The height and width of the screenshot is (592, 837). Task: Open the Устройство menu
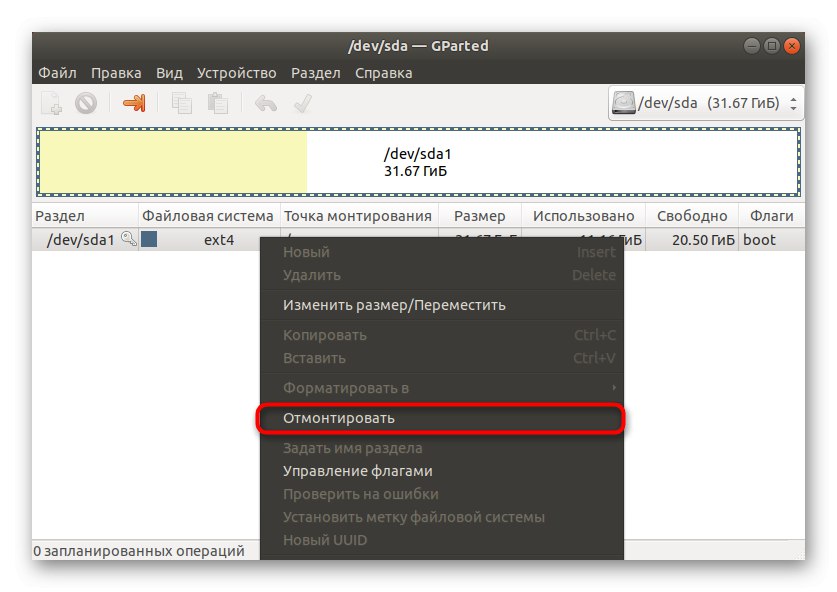click(236, 73)
